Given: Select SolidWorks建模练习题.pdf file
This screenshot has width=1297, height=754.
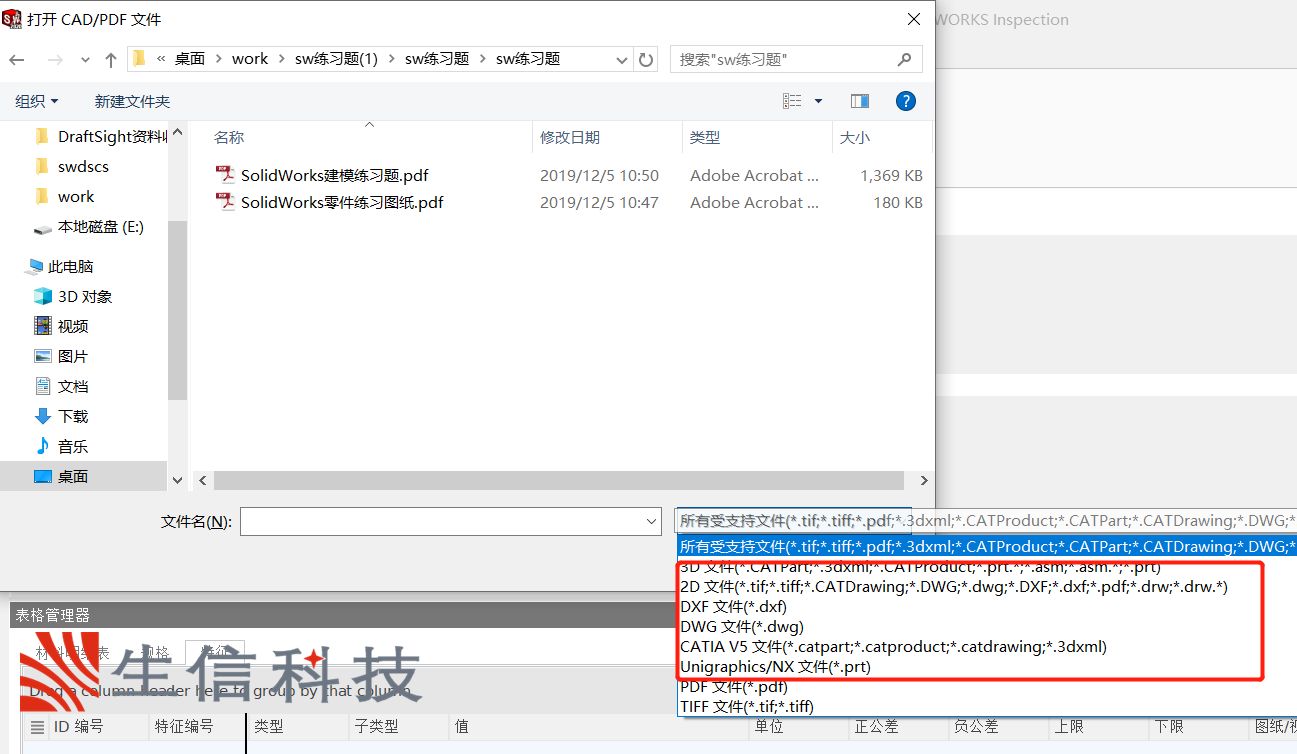Looking at the screenshot, I should click(x=334, y=175).
